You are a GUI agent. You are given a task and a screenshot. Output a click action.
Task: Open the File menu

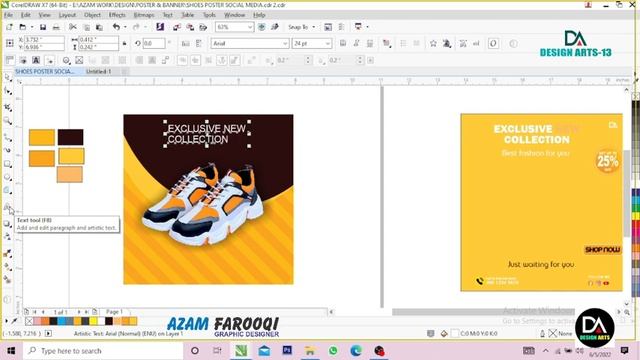click(x=8, y=15)
